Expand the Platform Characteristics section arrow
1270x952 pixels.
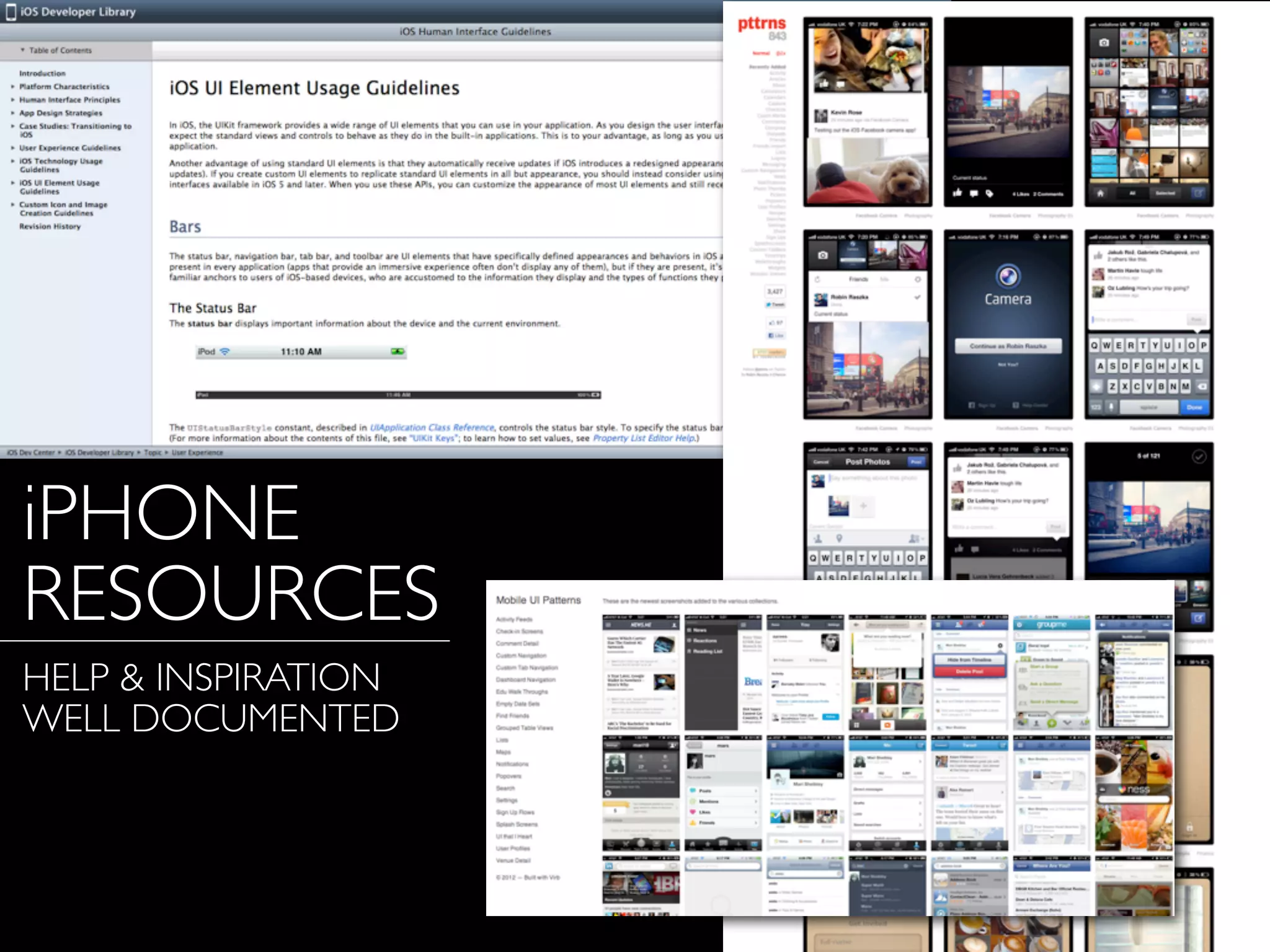(x=12, y=87)
